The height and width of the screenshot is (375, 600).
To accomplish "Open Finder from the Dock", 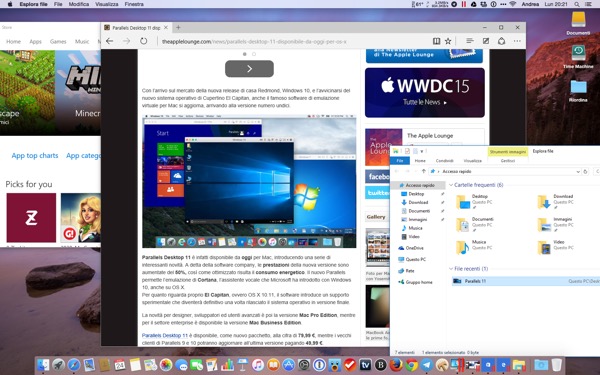I will click(x=43, y=365).
